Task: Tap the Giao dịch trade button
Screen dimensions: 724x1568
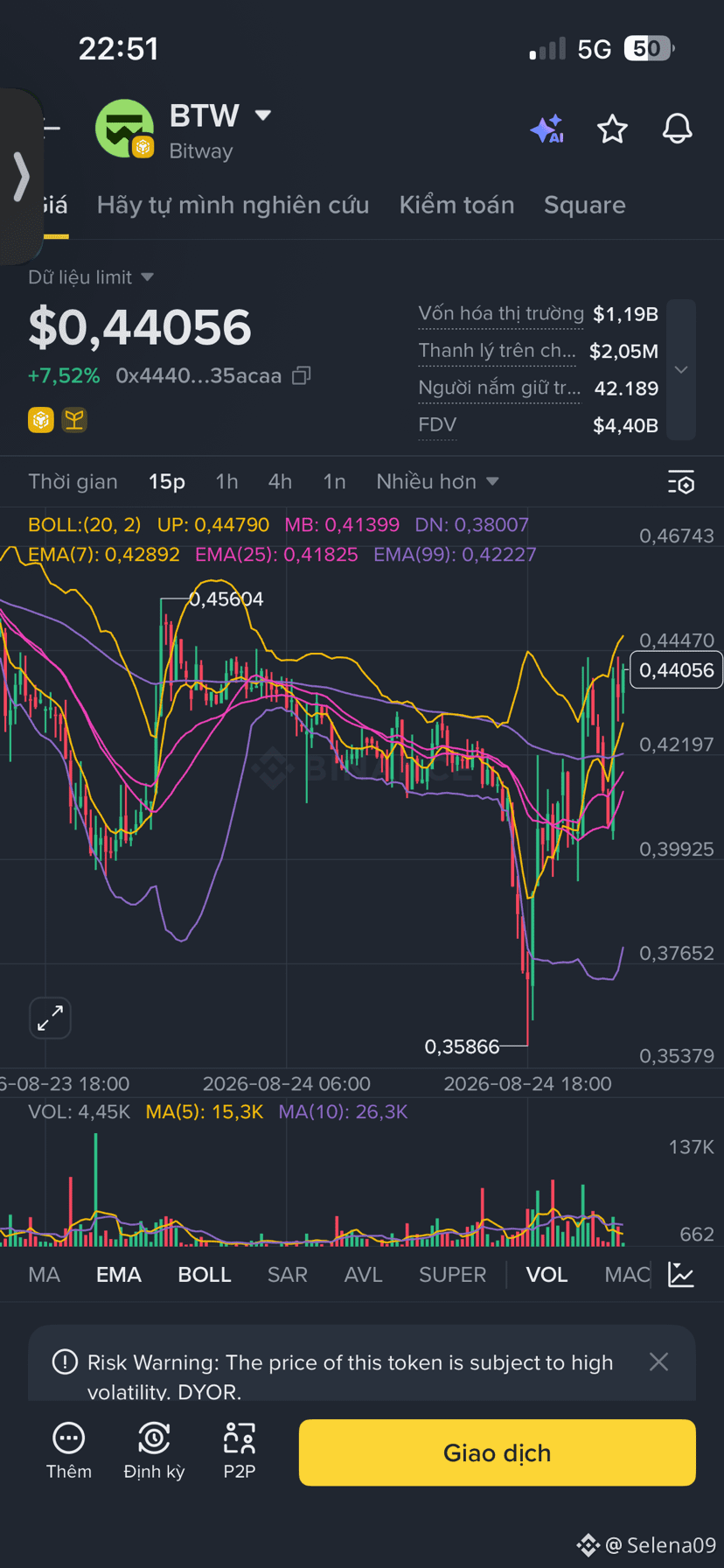Action: pyautogui.click(x=498, y=1452)
